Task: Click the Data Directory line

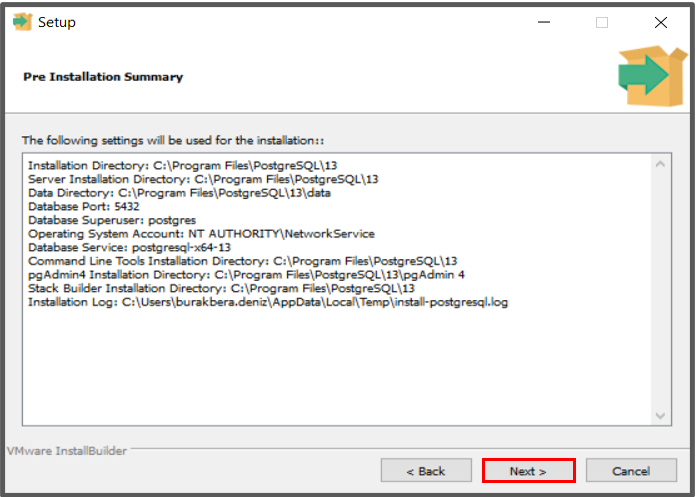Action: coord(179,193)
